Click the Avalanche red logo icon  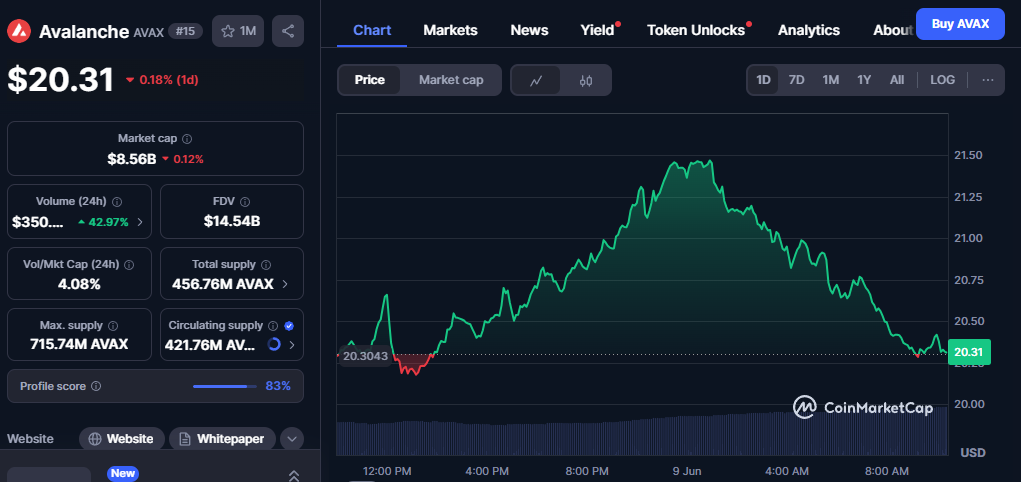pos(20,31)
